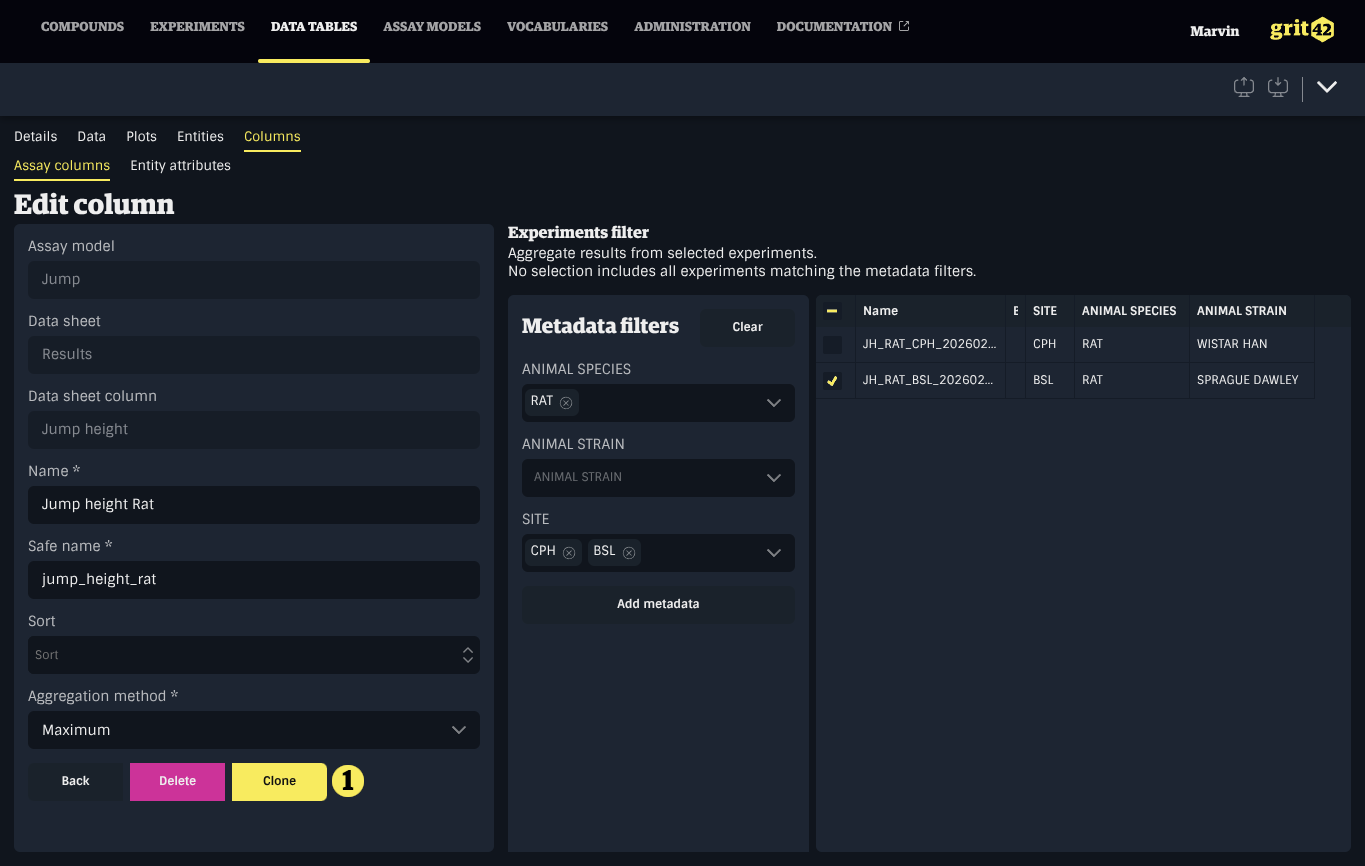The width and height of the screenshot is (1365, 866).
Task: Open the Compounds menu
Action: (82, 27)
